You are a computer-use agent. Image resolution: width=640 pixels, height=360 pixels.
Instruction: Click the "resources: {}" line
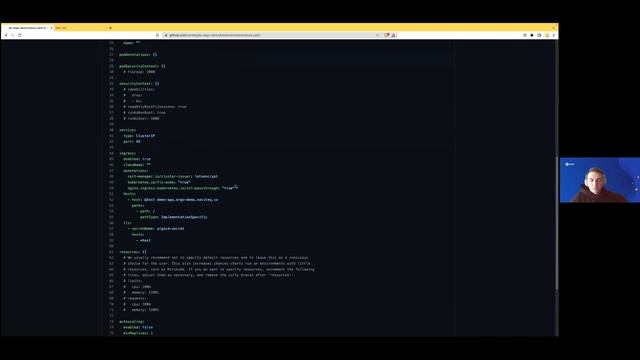tap(133, 252)
